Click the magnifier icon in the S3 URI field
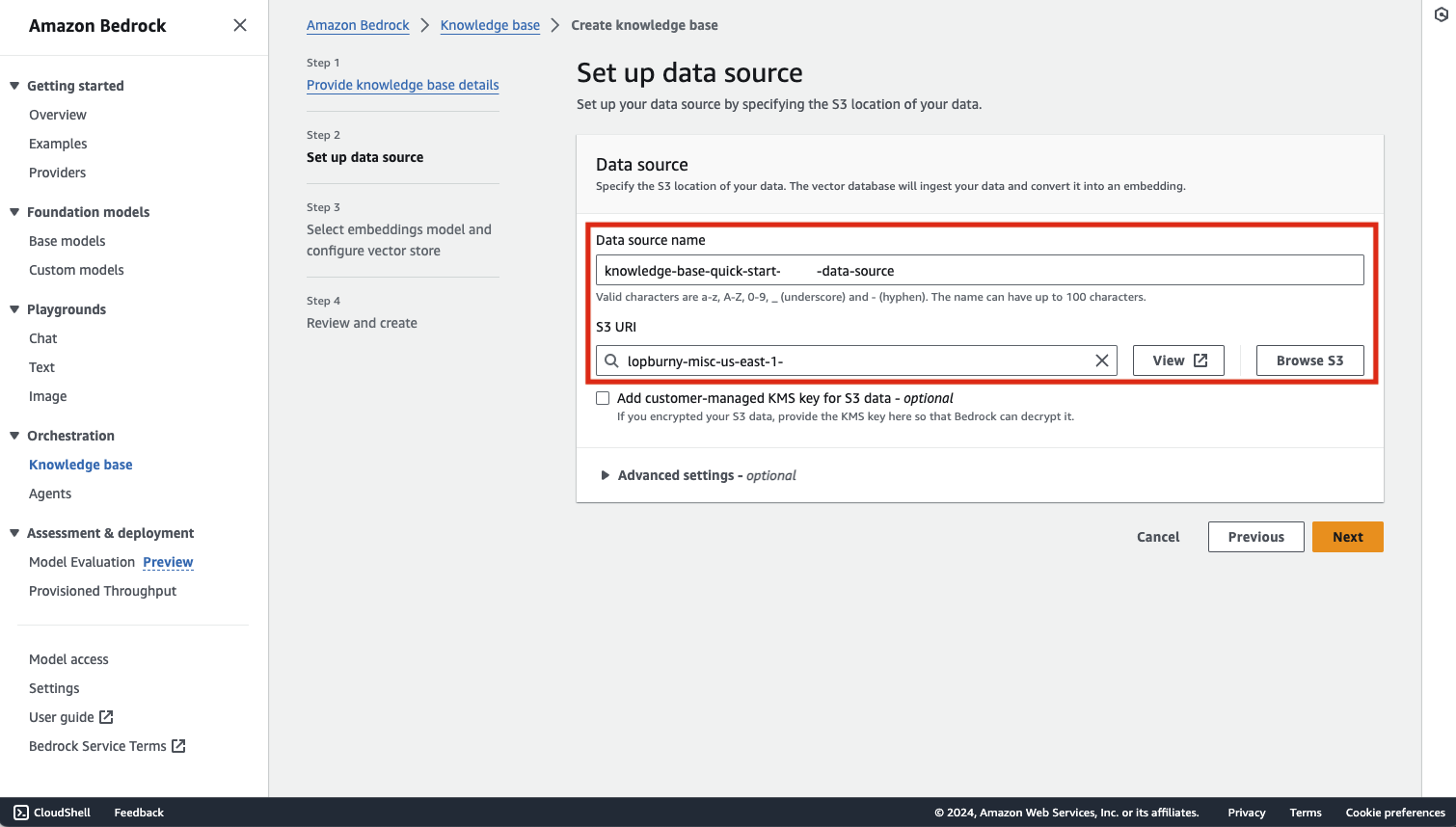Screen dimensions: 1456x827 point(611,360)
